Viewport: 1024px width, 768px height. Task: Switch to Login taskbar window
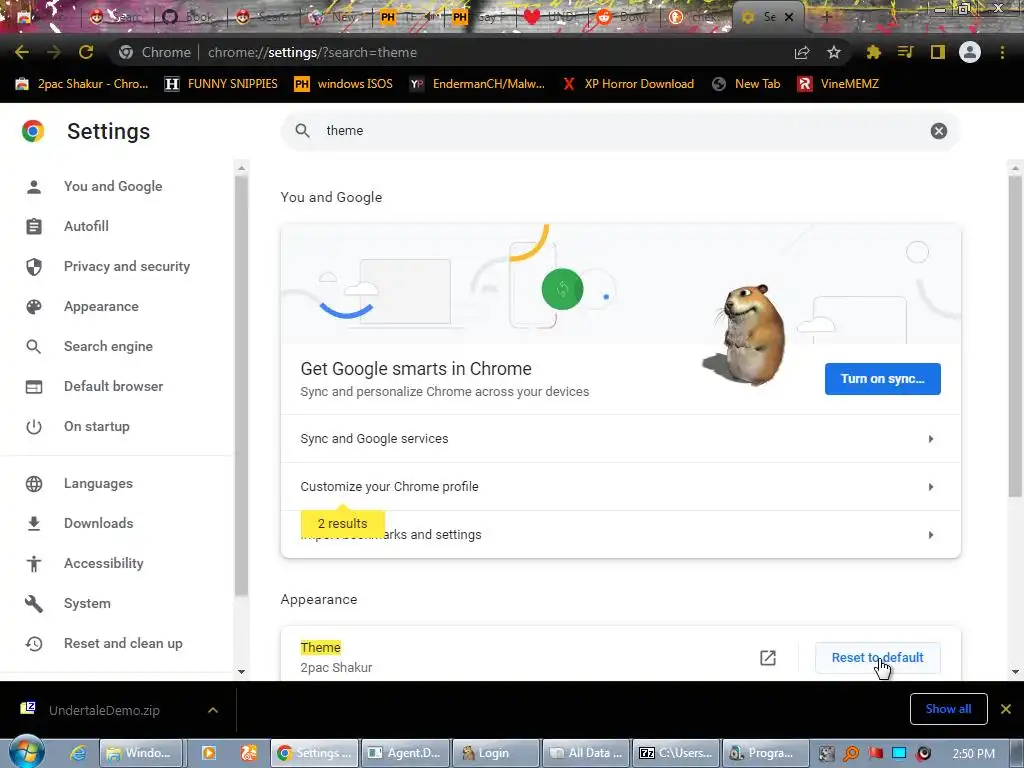496,753
